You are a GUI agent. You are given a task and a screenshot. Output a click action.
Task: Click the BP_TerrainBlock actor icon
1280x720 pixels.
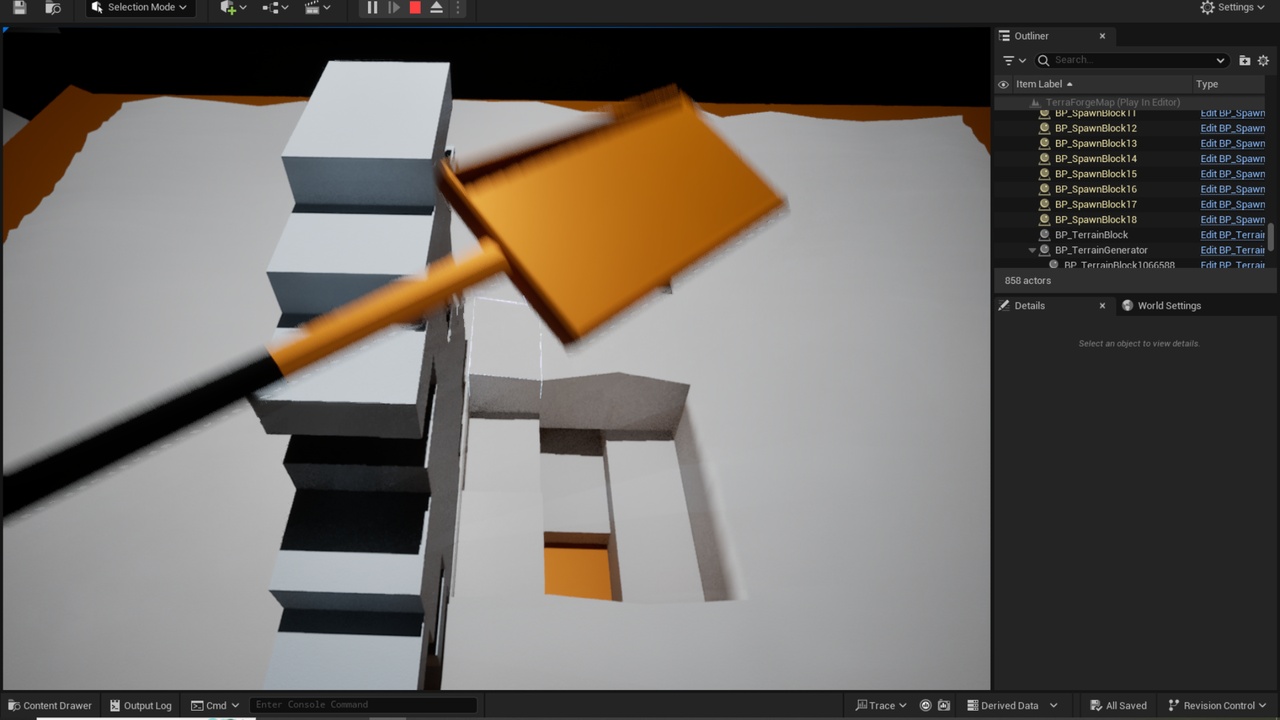[x=1045, y=235]
